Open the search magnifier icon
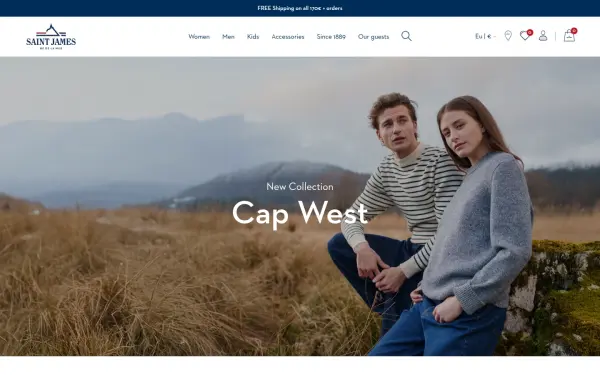The width and height of the screenshot is (600, 375). coord(406,36)
